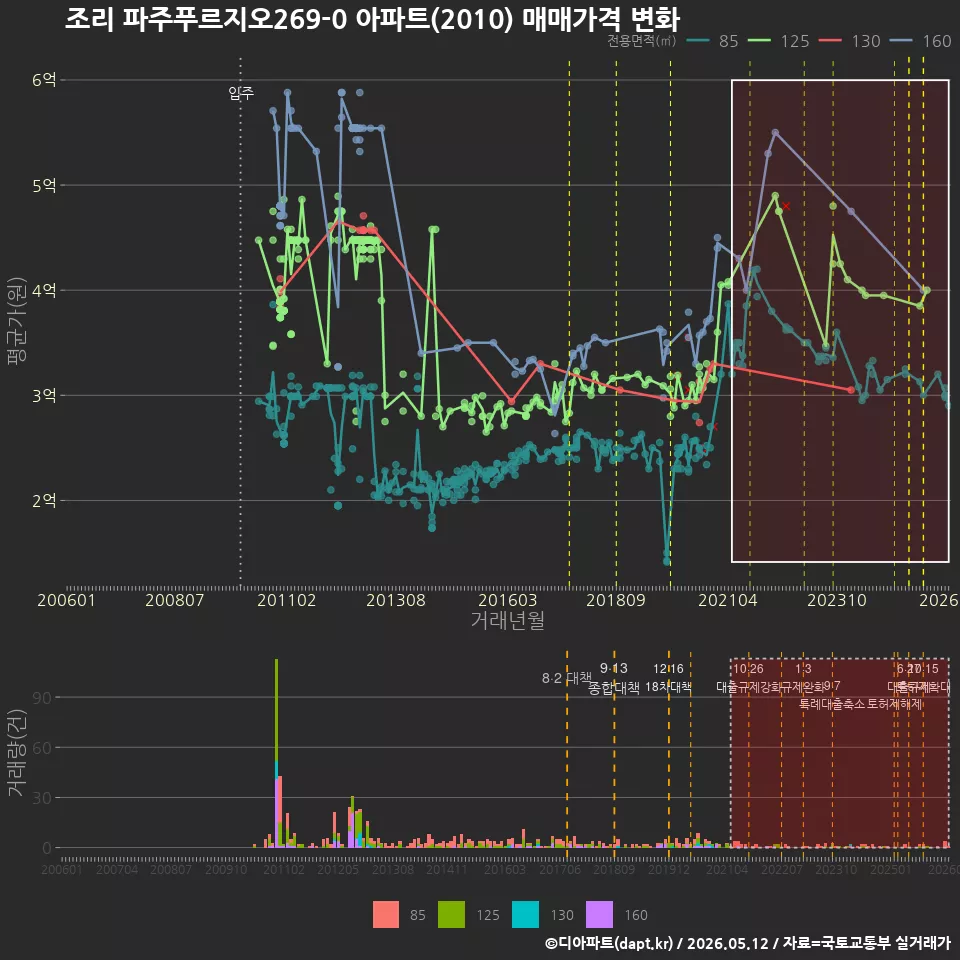Viewport: 960px width, 960px height.
Task: Click the '특례대출축소' annotation label
Action: coord(832,705)
